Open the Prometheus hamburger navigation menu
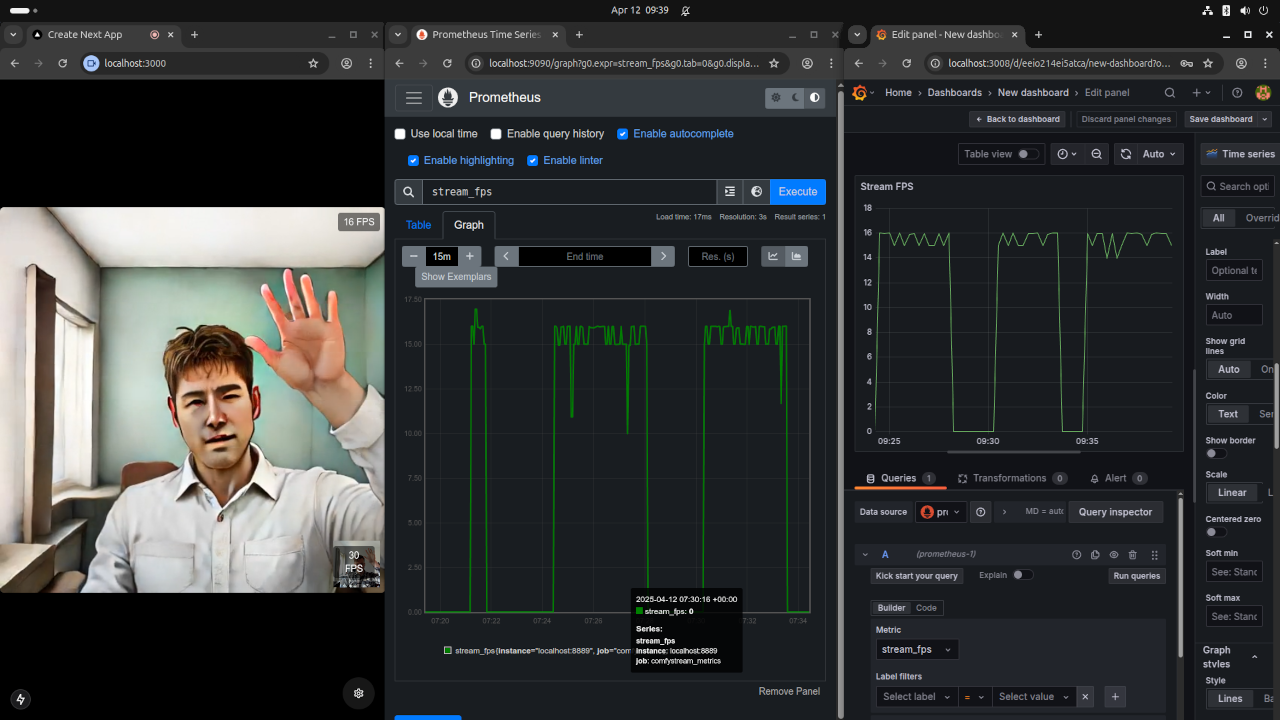Viewport: 1280px width, 720px height. pos(414,98)
